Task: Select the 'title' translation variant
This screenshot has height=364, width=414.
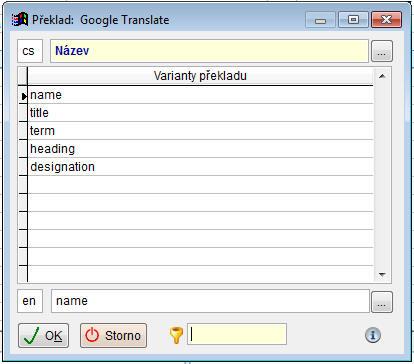Action: (x=200, y=113)
